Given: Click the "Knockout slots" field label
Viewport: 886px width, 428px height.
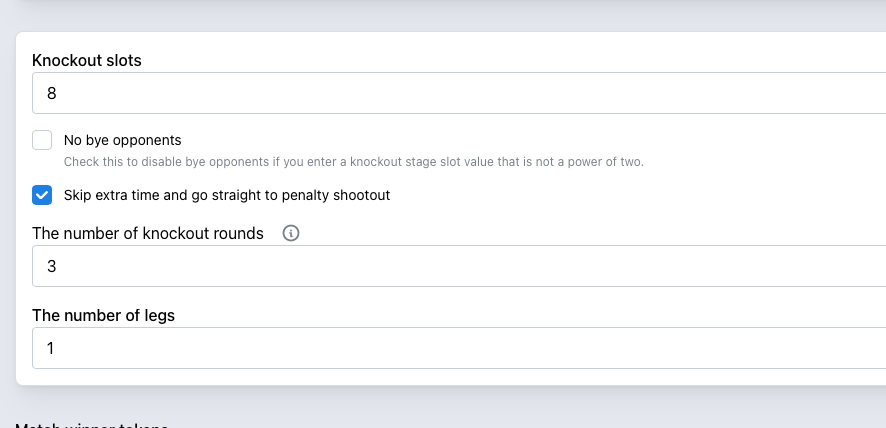Looking at the screenshot, I should [x=87, y=60].
